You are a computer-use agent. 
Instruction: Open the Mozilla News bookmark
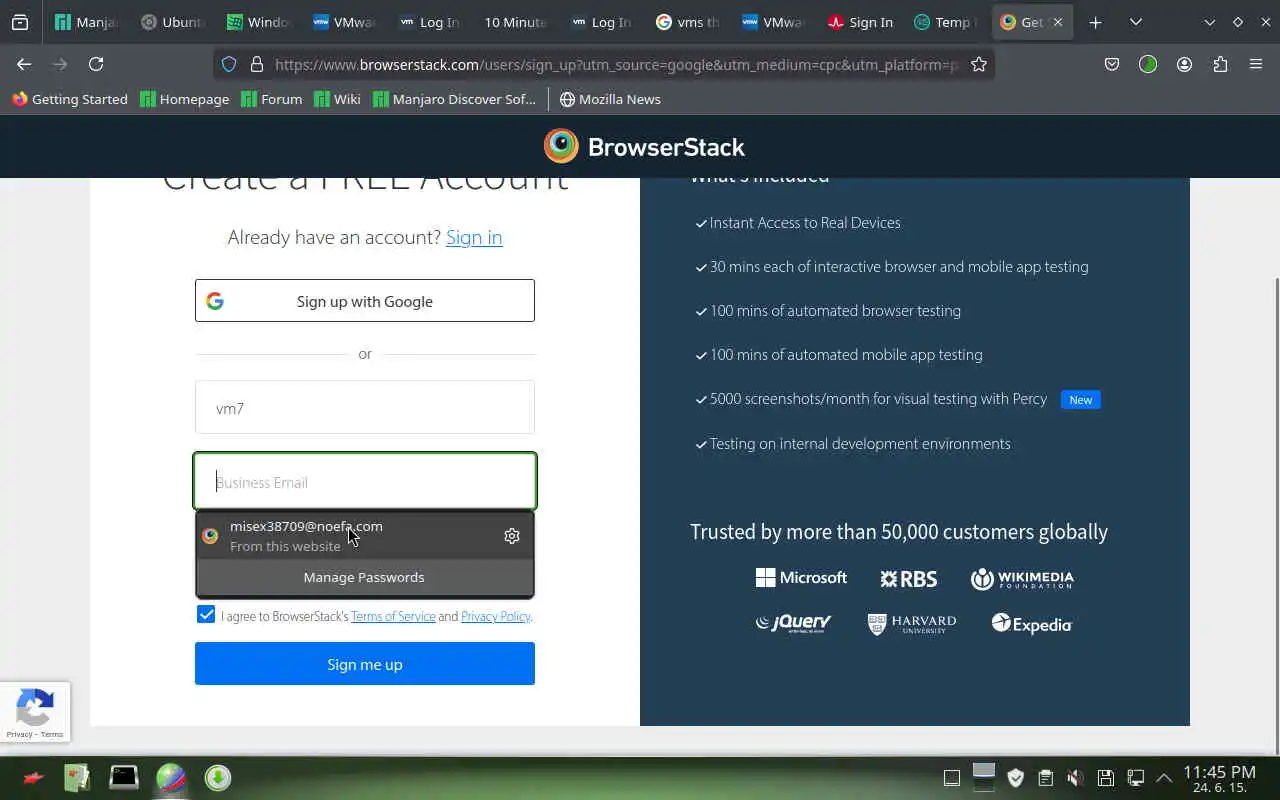pos(610,99)
